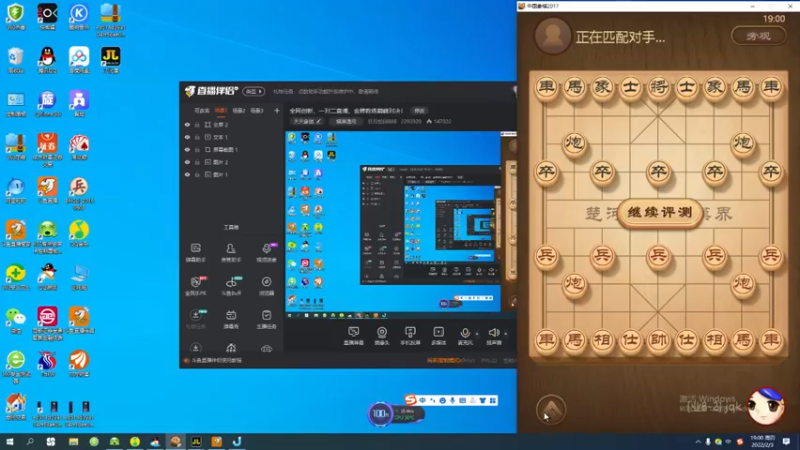
Task: Open the Windows Start menu
Action: (x=9, y=441)
